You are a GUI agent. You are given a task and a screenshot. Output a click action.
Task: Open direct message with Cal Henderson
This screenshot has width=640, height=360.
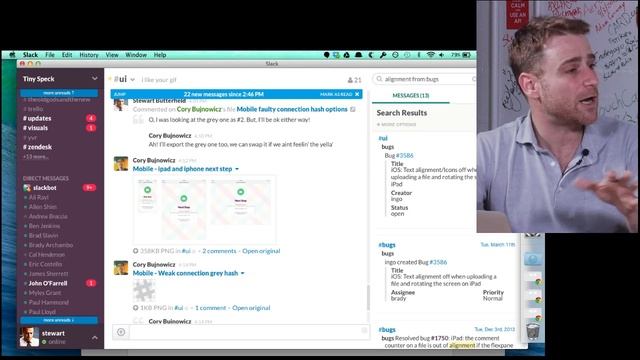click(x=47, y=255)
